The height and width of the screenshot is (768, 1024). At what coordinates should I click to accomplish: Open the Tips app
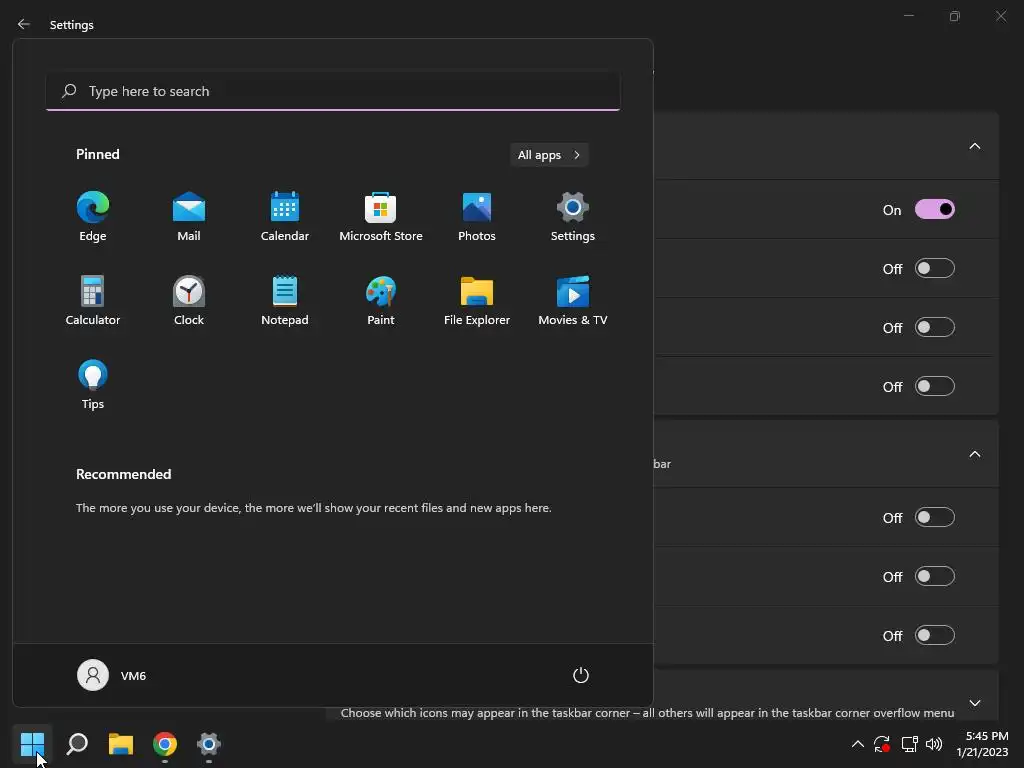point(93,385)
